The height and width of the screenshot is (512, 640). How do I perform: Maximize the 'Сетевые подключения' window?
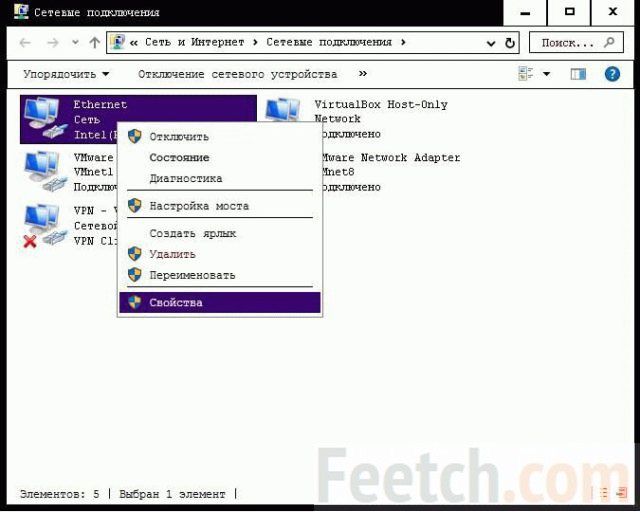tap(569, 12)
